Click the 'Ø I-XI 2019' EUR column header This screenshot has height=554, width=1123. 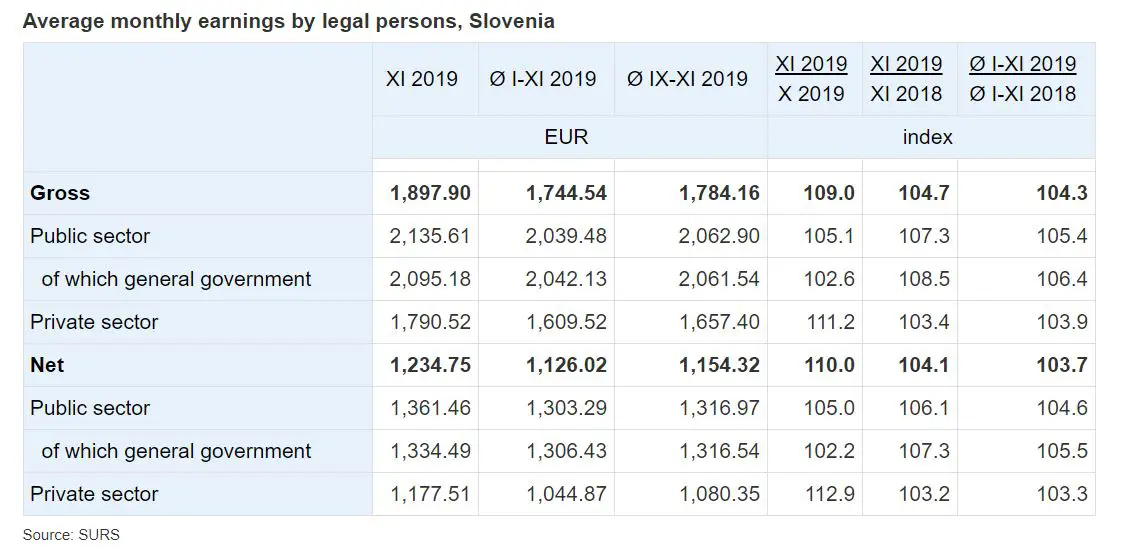pyautogui.click(x=543, y=79)
